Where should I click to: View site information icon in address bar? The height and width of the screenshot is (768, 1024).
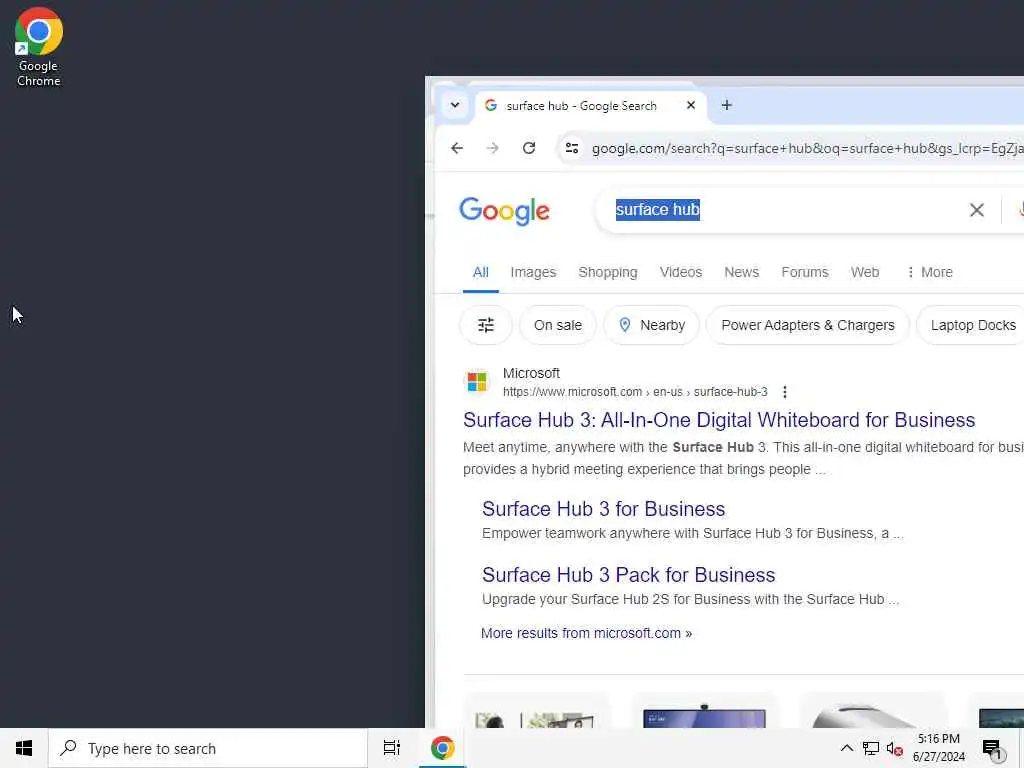pyautogui.click(x=572, y=148)
